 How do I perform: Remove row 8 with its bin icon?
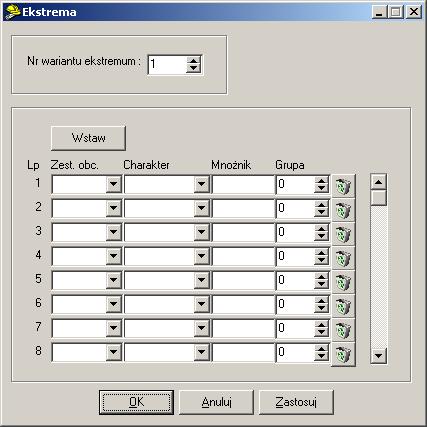coord(343,354)
